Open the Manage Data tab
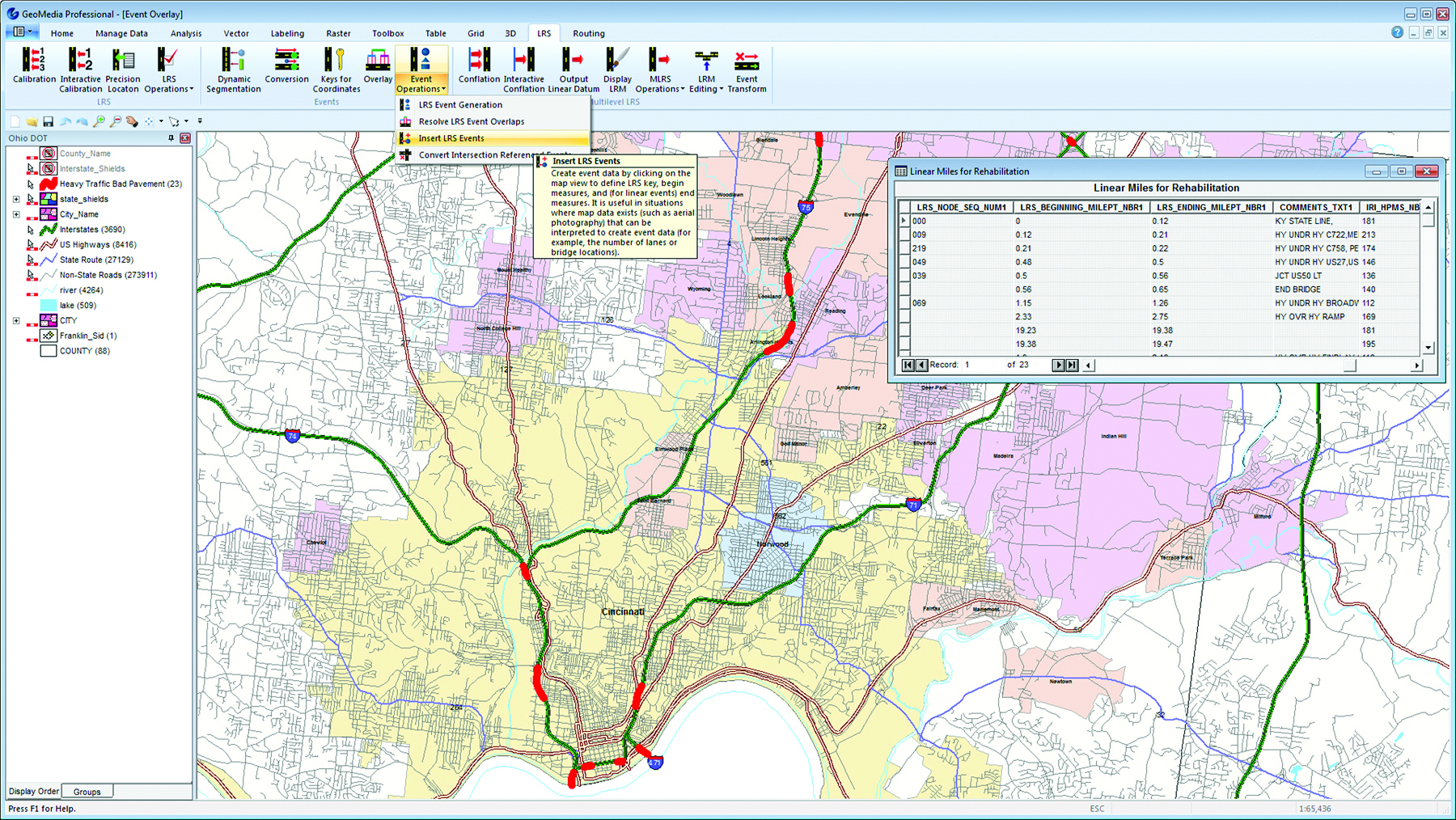 pos(121,33)
